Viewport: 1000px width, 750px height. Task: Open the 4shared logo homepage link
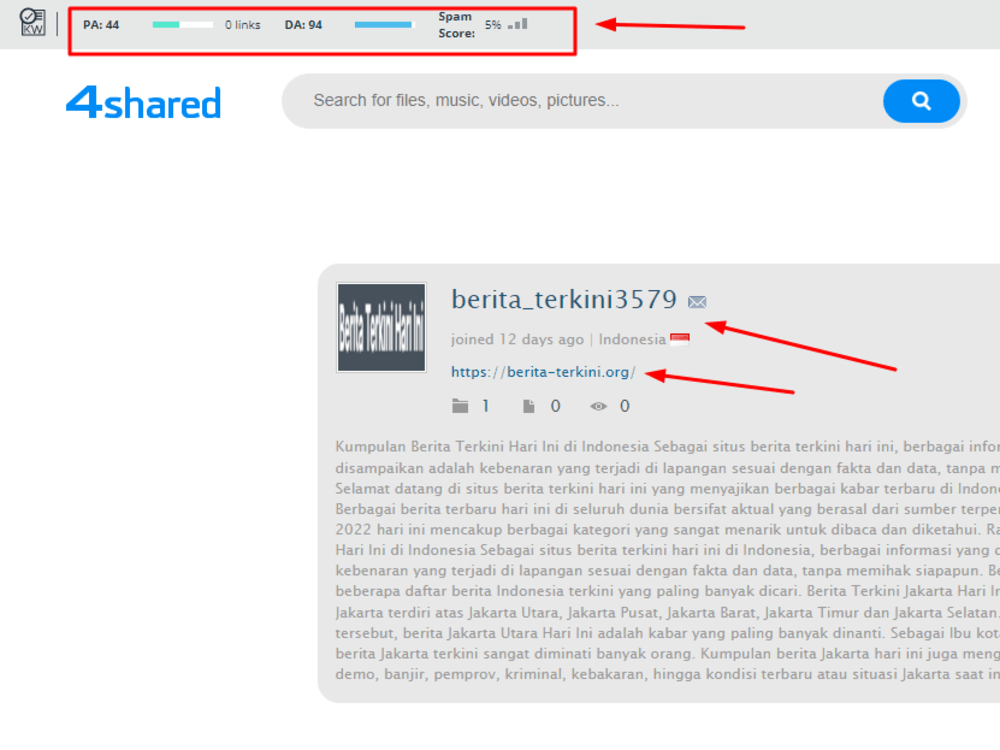143,103
